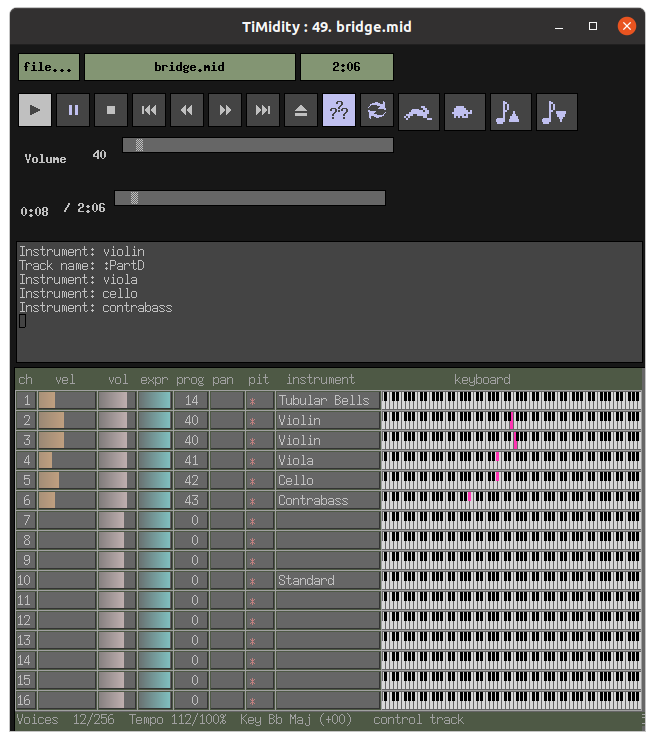Close the TiMidity window
Screen dimensions: 655x741
(x=627, y=26)
